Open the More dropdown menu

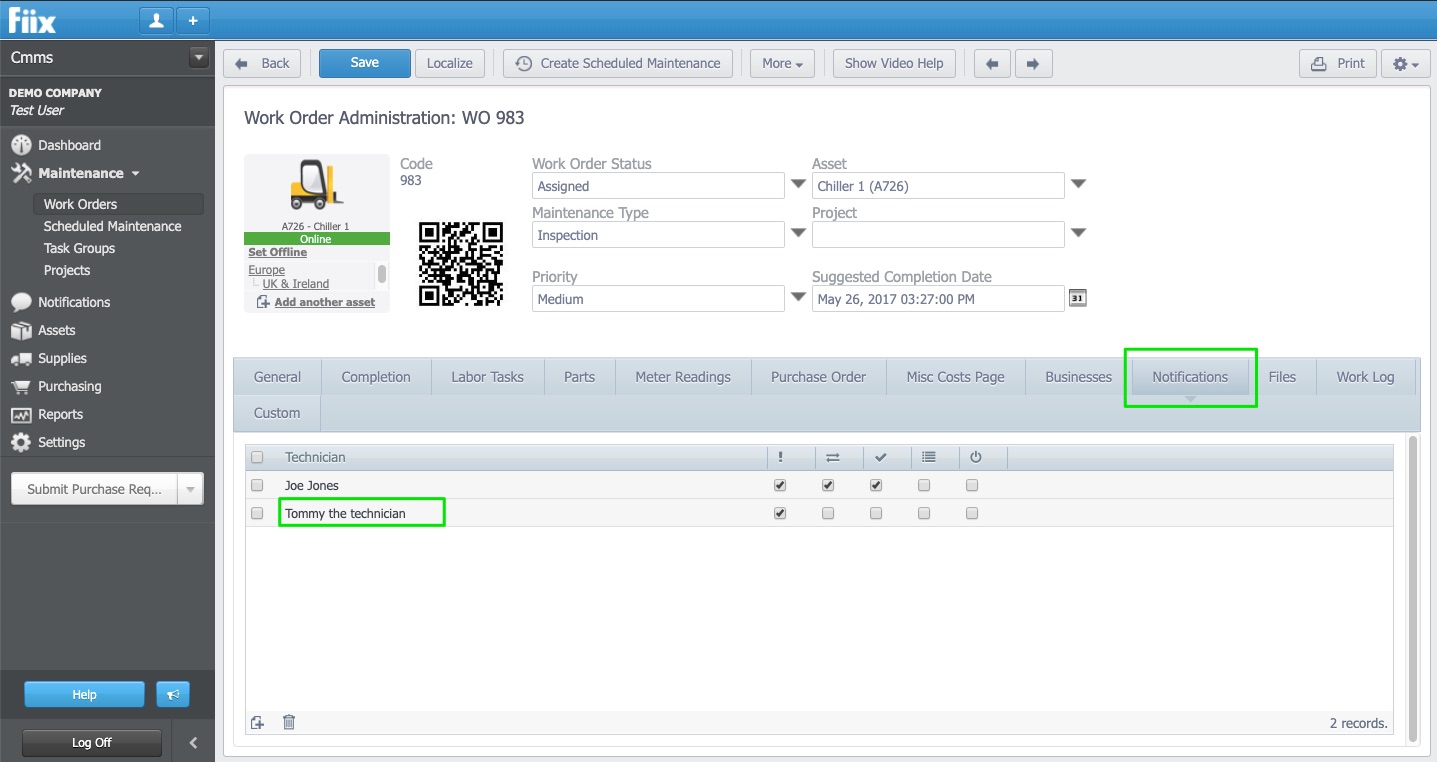(x=782, y=63)
